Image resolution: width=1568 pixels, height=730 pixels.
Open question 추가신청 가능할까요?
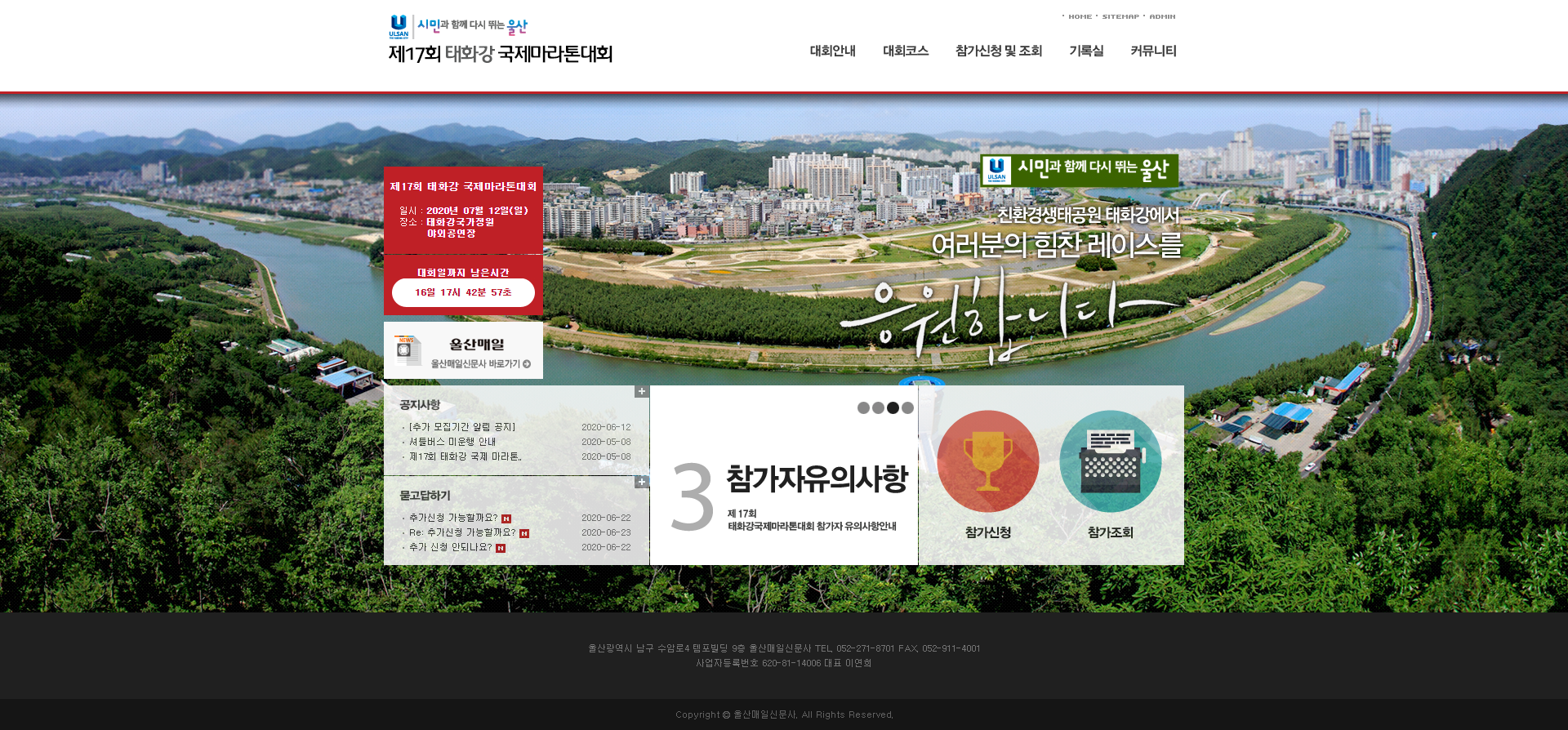point(453,518)
